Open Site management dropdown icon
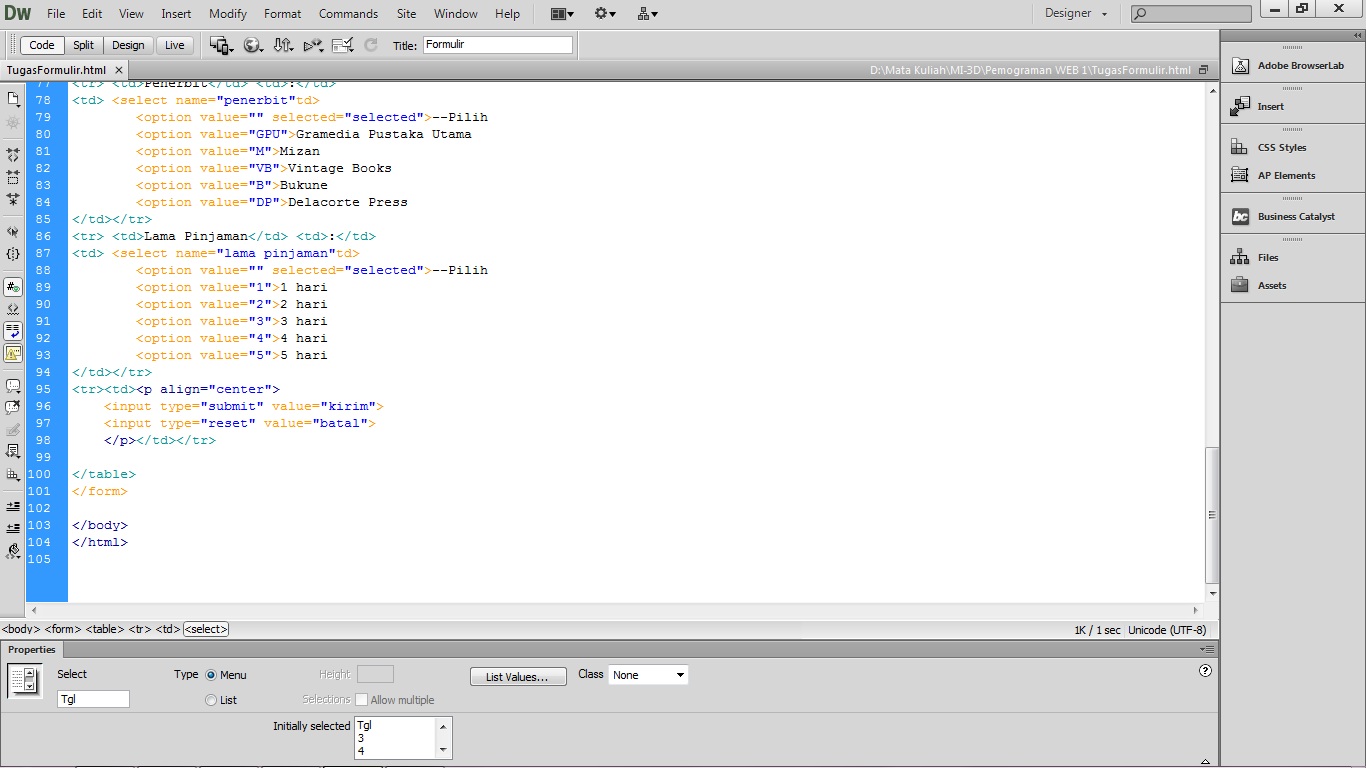 point(647,14)
